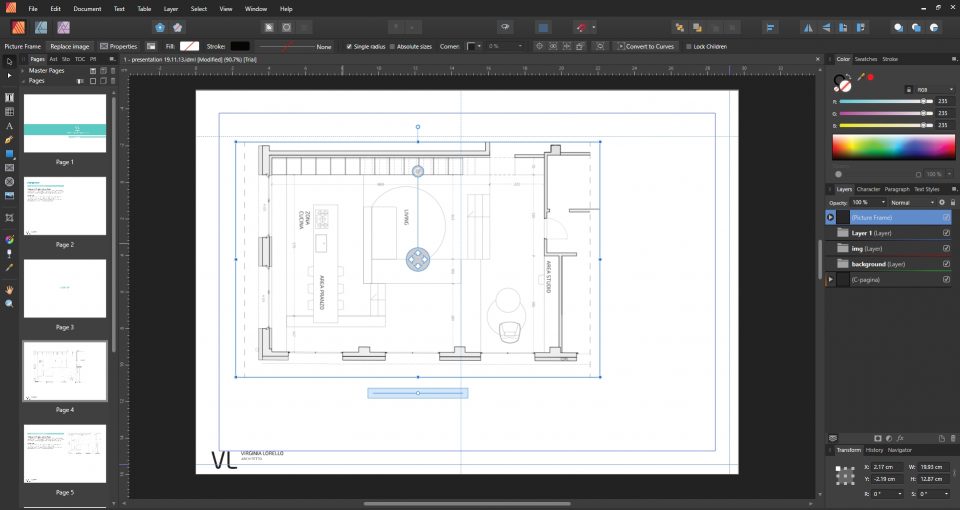Choose the View hand tool
Image resolution: width=960 pixels, height=510 pixels.
coord(10,289)
